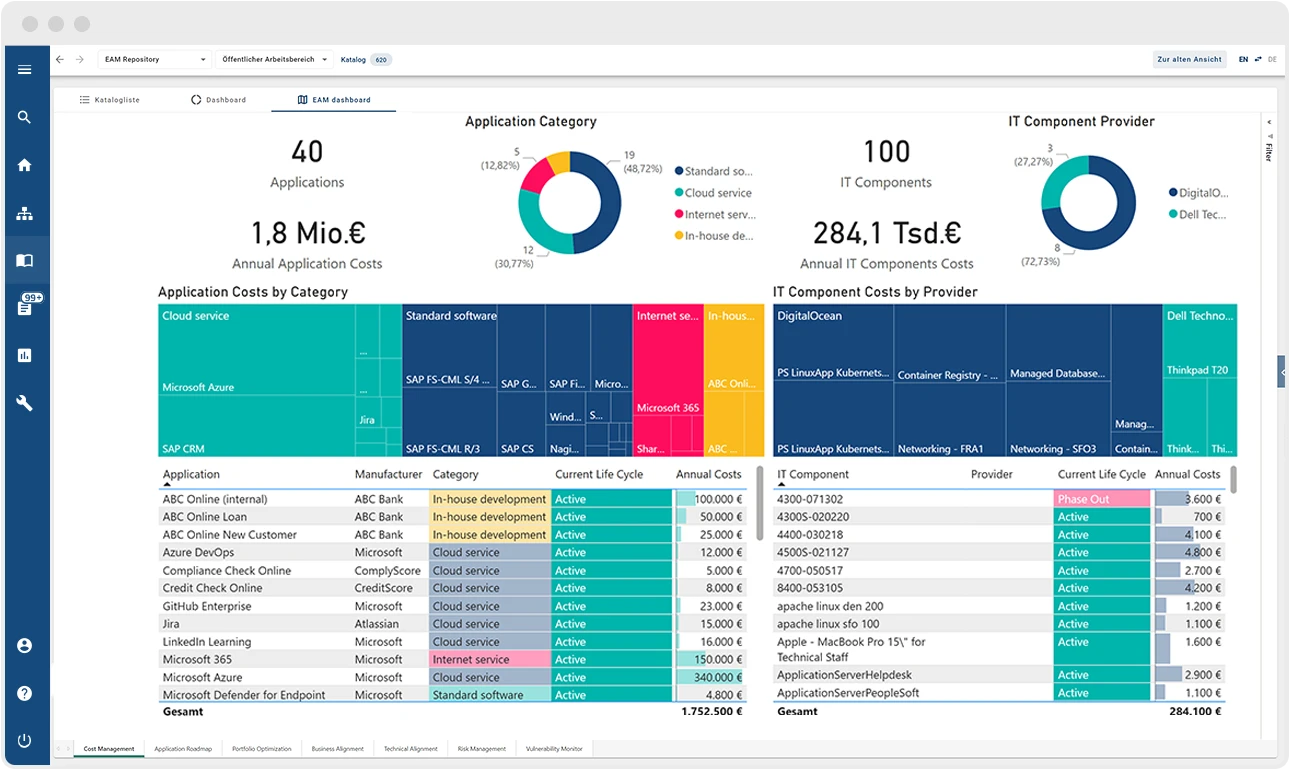Open the Risk Management sheet tab
This screenshot has height=770, width=1290.
pyautogui.click(x=482, y=749)
